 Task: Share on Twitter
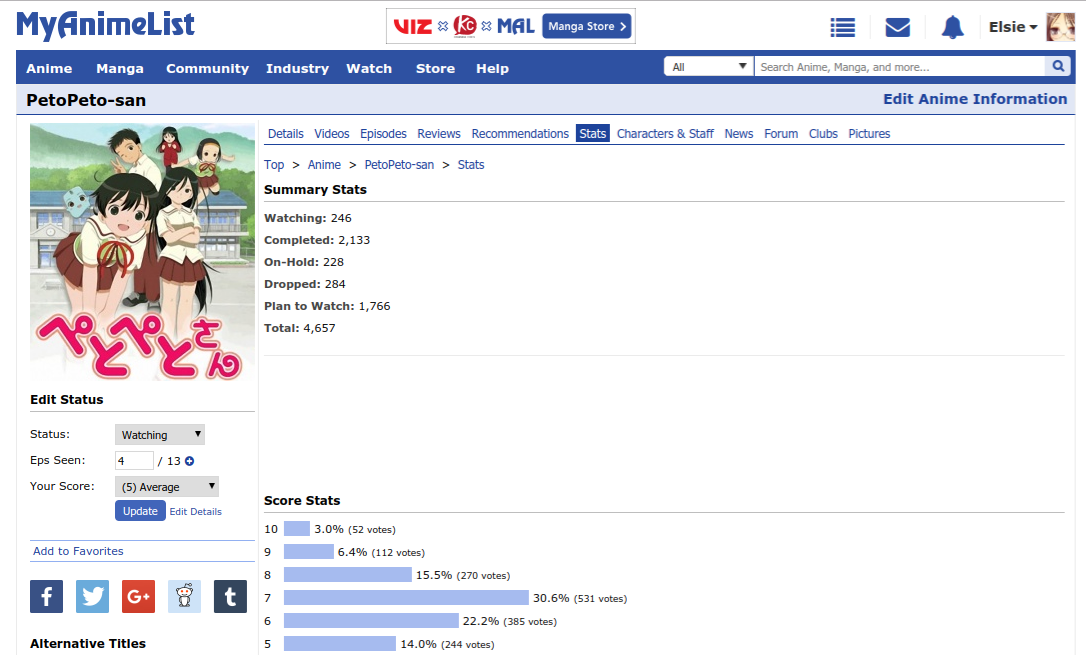pyautogui.click(x=92, y=596)
